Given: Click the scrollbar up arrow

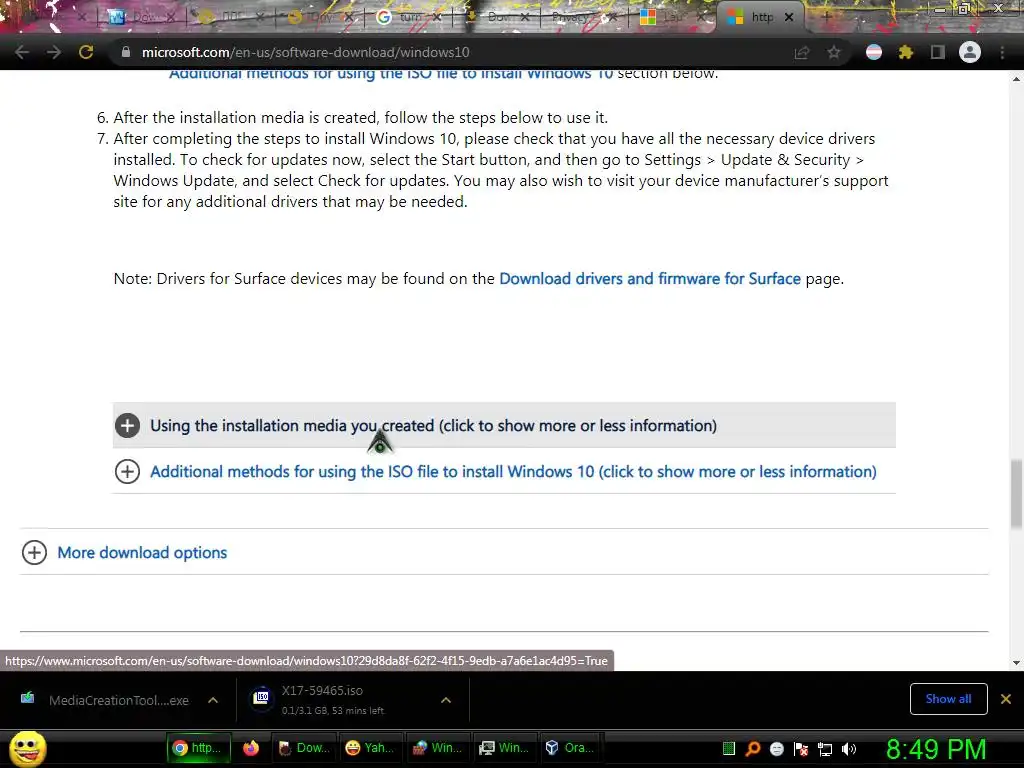Looking at the screenshot, I should [x=1016, y=79].
